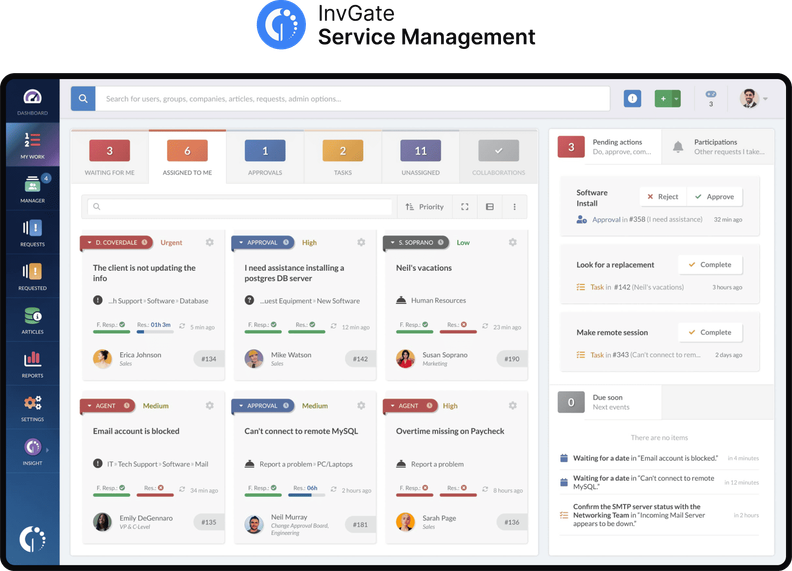Open request number #134 badge
The image size is (792, 571).
tap(209, 359)
